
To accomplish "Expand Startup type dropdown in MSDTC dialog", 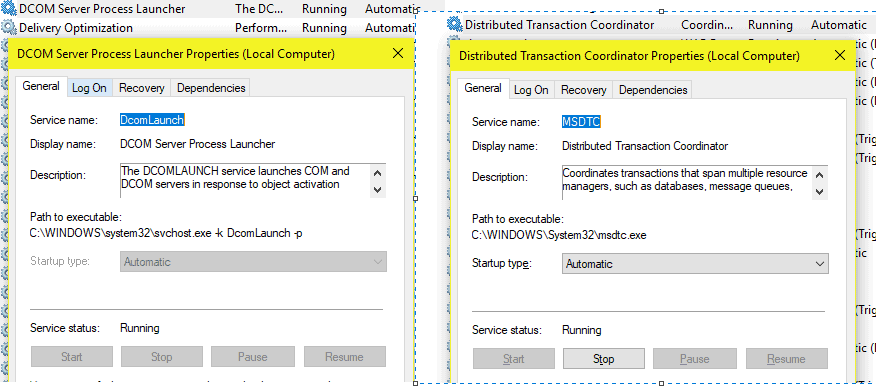I will click(x=695, y=264).
